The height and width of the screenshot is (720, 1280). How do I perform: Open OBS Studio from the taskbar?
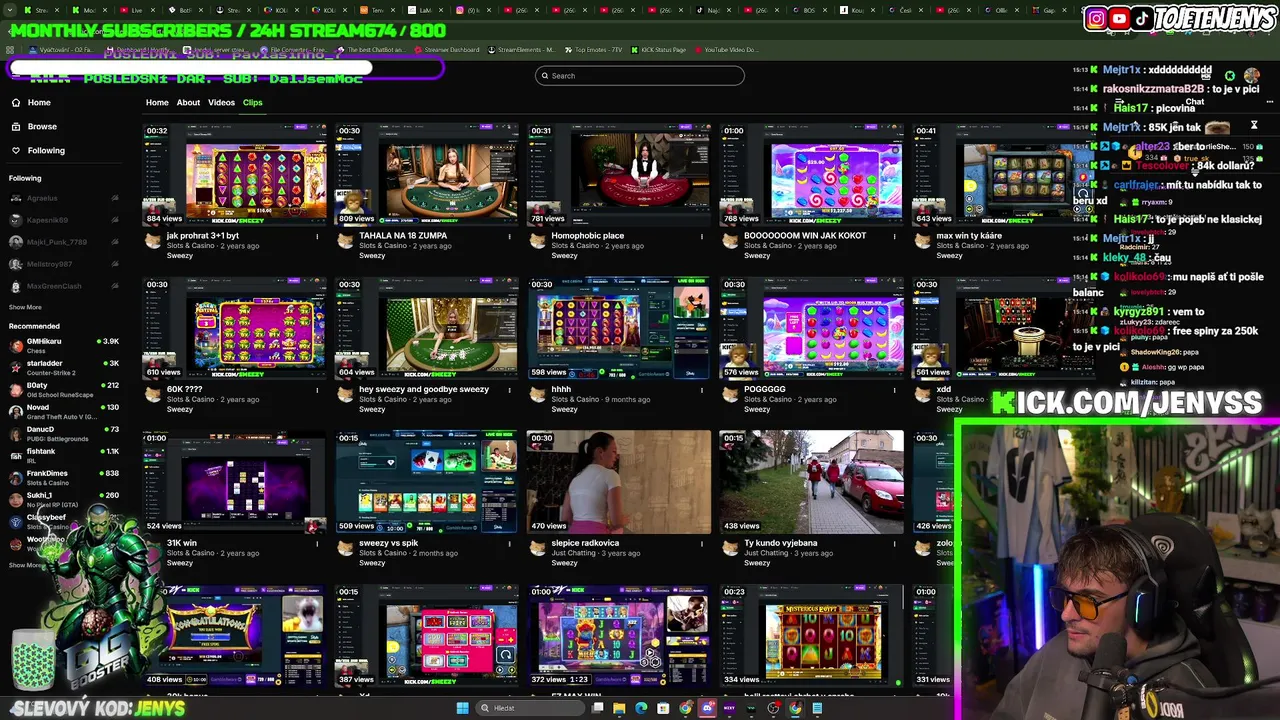click(x=773, y=708)
